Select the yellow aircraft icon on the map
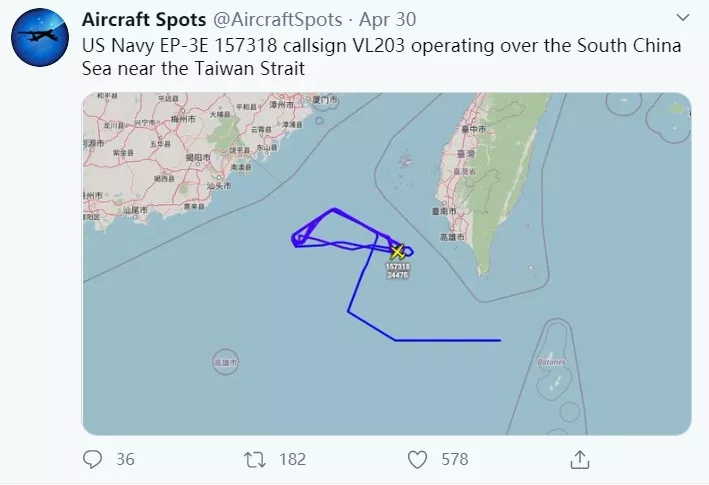The height and width of the screenshot is (485, 709). [x=398, y=251]
